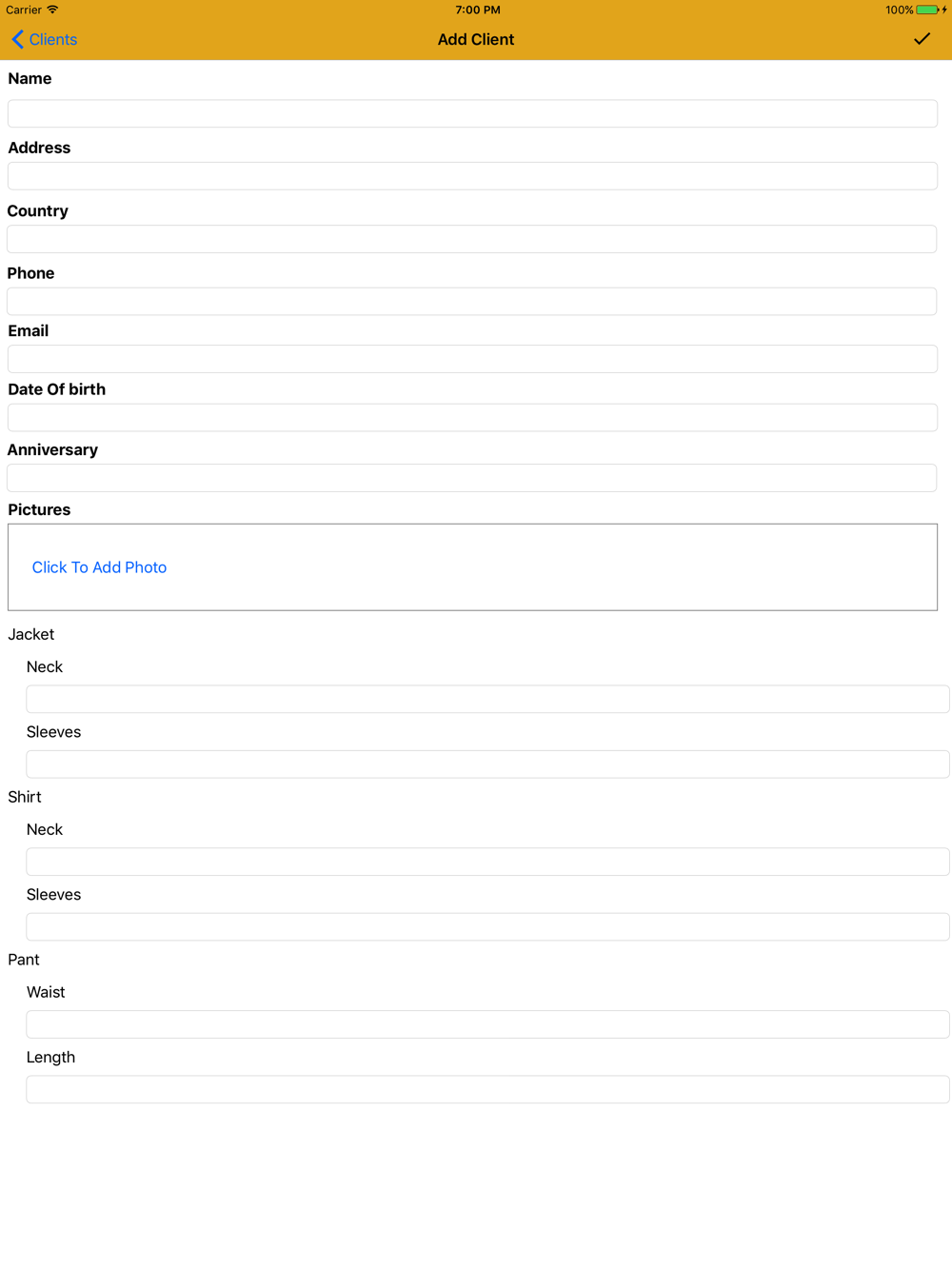Open the Date Of birth field
The width and height of the screenshot is (952, 1270).
click(472, 418)
